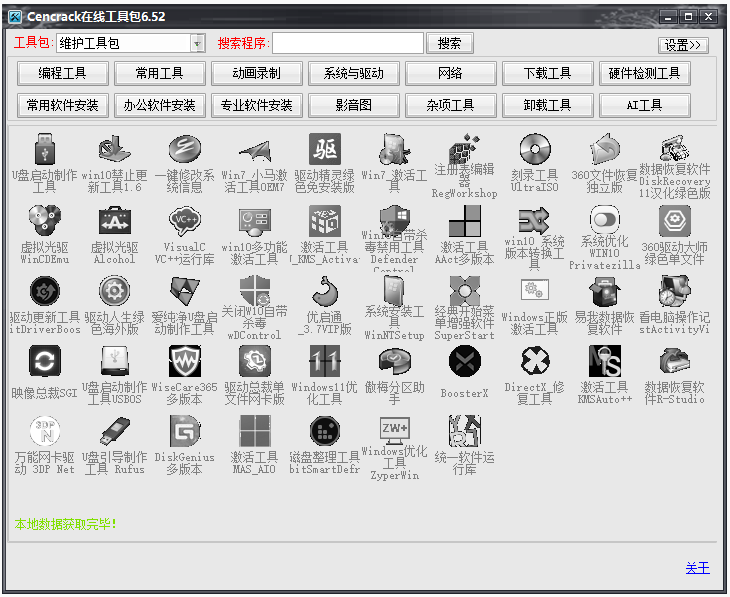The image size is (730, 597).
Task: Expand the 设置>> panel
Action: click(684, 45)
